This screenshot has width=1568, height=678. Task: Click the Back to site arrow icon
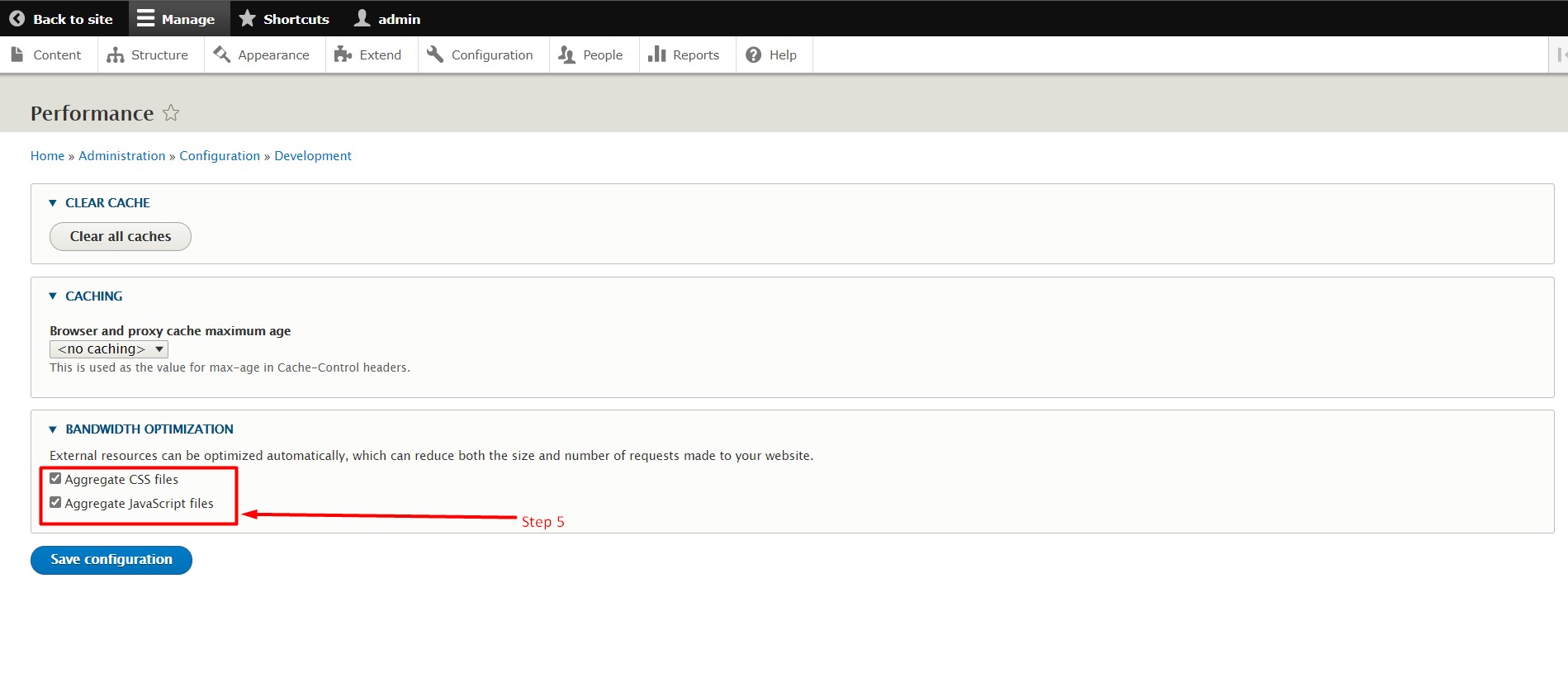[x=17, y=18]
